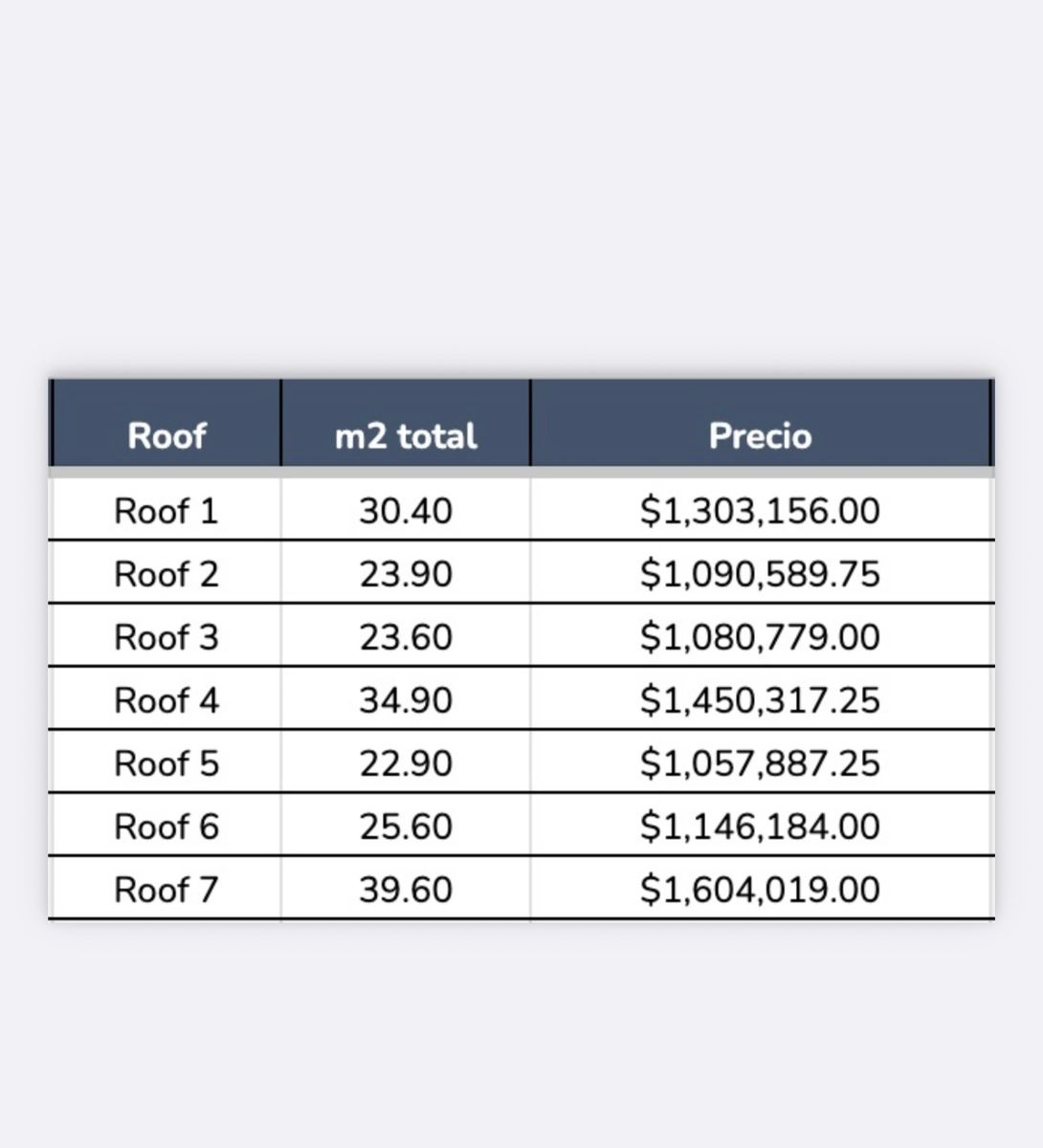
Task: Select the Roof 1 cell
Action: [x=166, y=511]
